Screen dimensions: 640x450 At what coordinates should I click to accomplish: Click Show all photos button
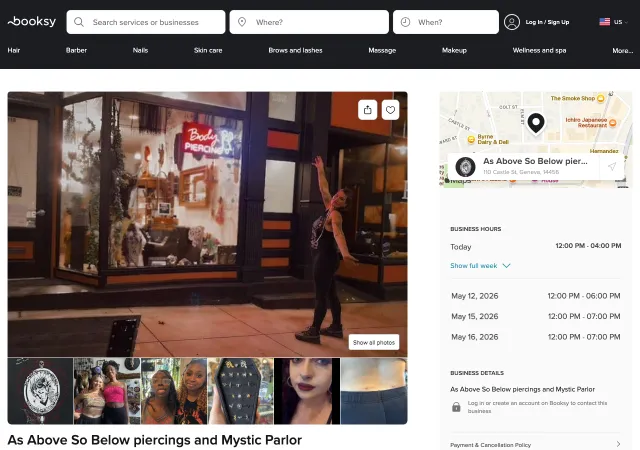pos(374,342)
